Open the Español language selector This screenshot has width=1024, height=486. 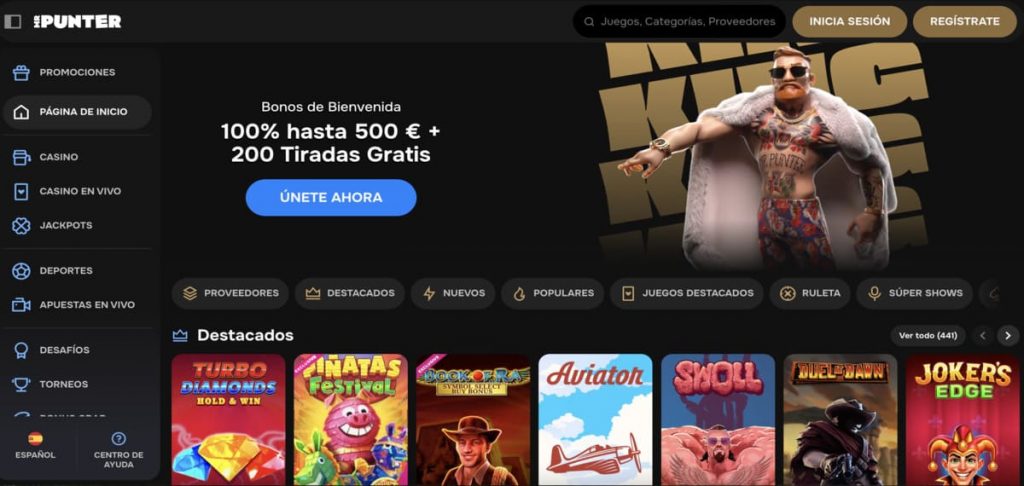35,446
